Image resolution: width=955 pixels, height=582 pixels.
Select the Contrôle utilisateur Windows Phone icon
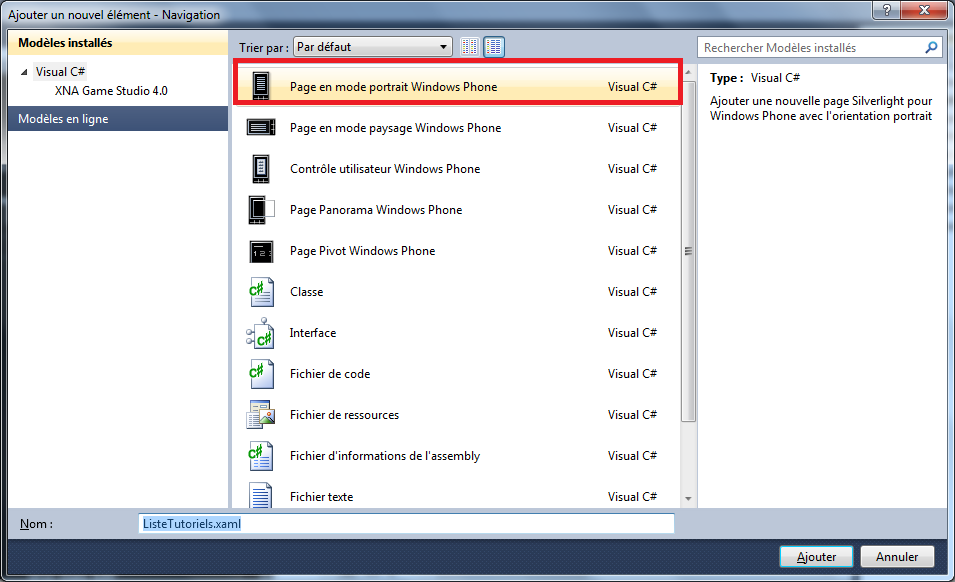[x=261, y=169]
